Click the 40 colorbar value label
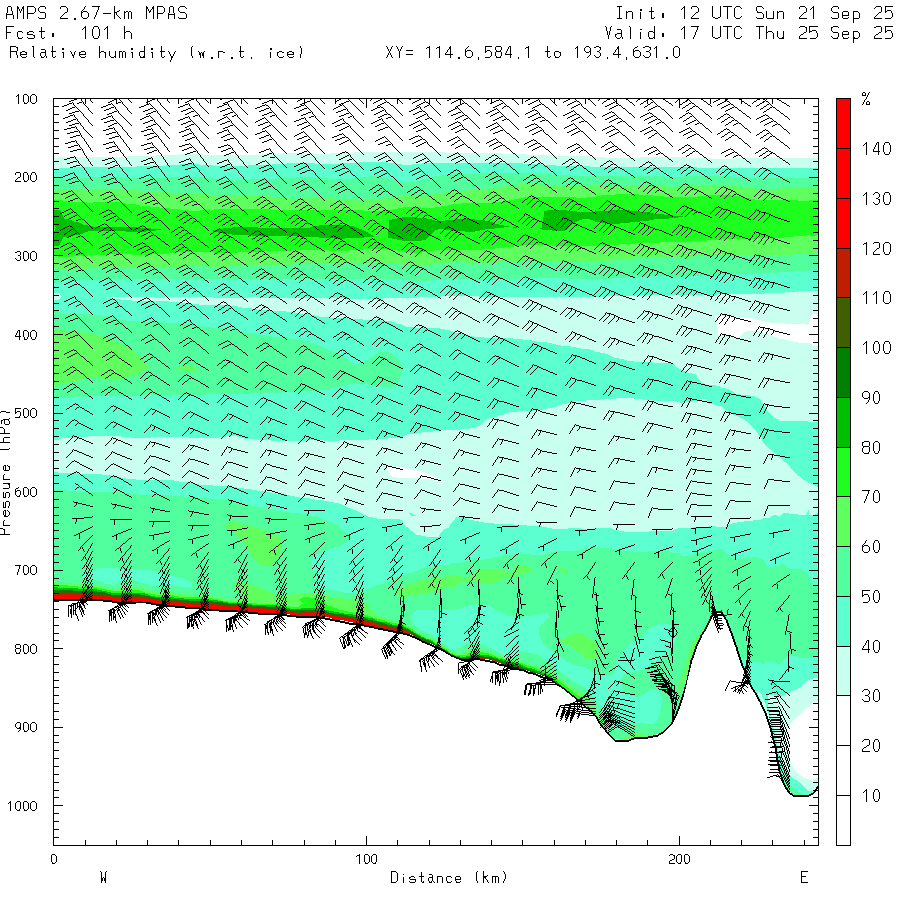900x900 pixels. (x=871, y=647)
